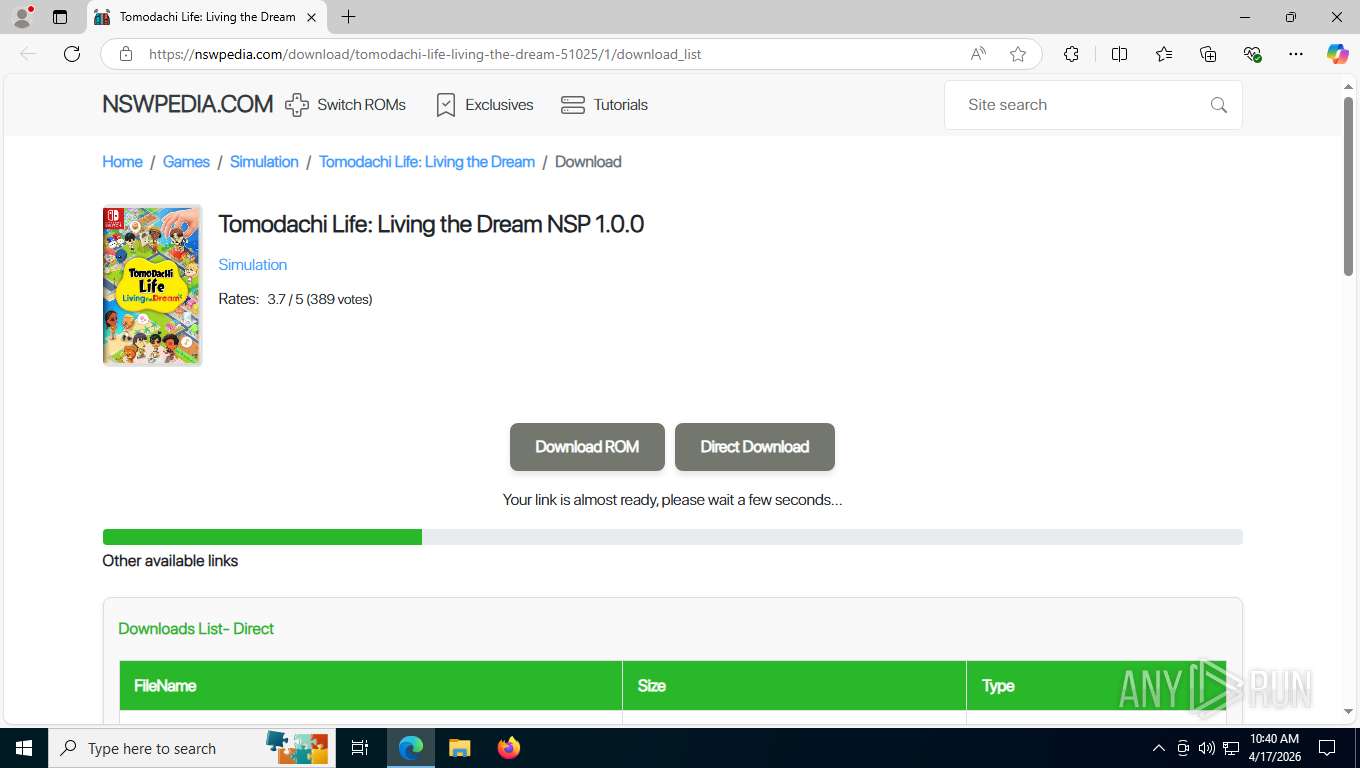Open Edge Settings and more menu

pyautogui.click(x=1296, y=54)
